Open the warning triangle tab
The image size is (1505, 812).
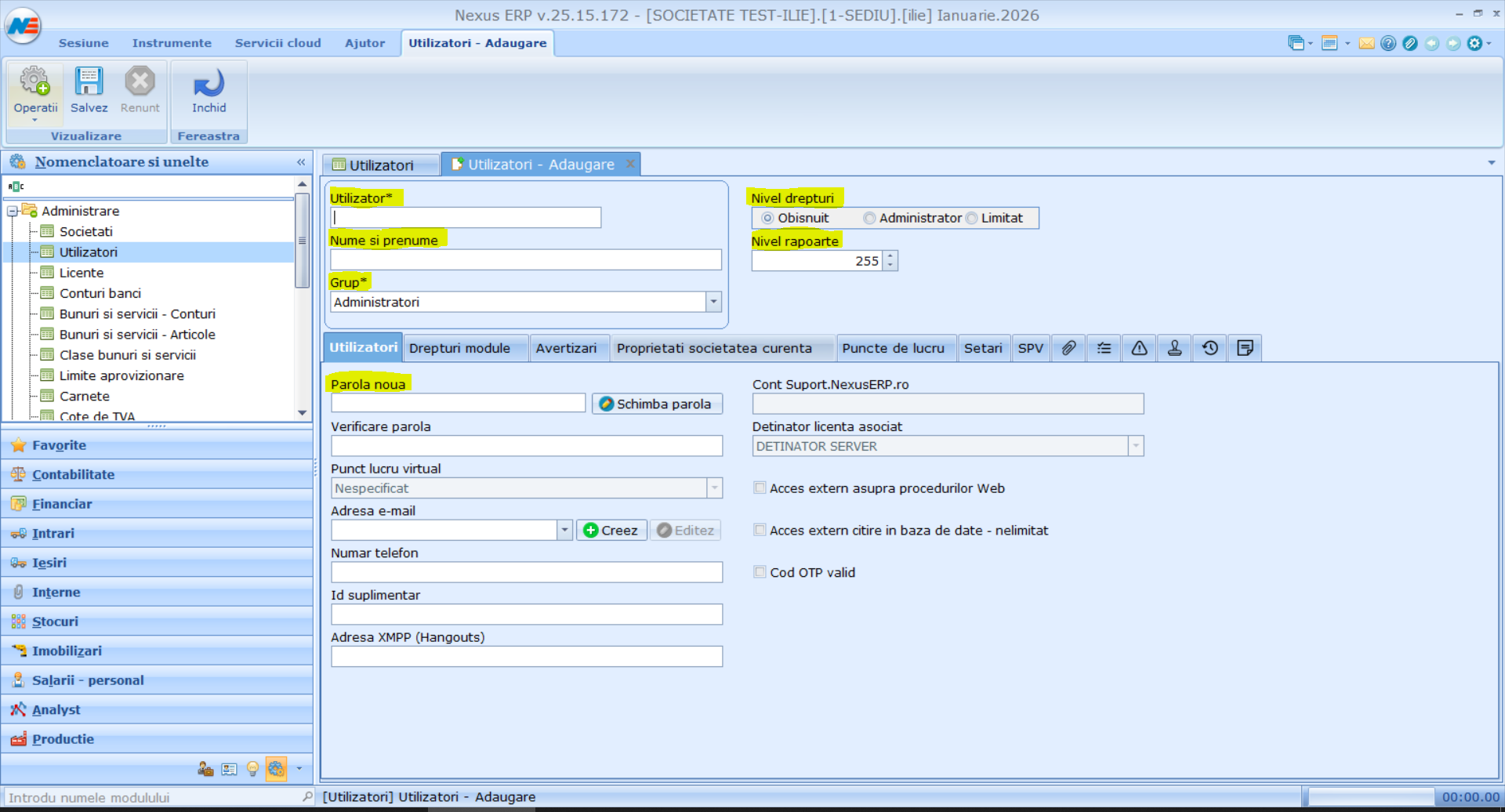click(1139, 348)
